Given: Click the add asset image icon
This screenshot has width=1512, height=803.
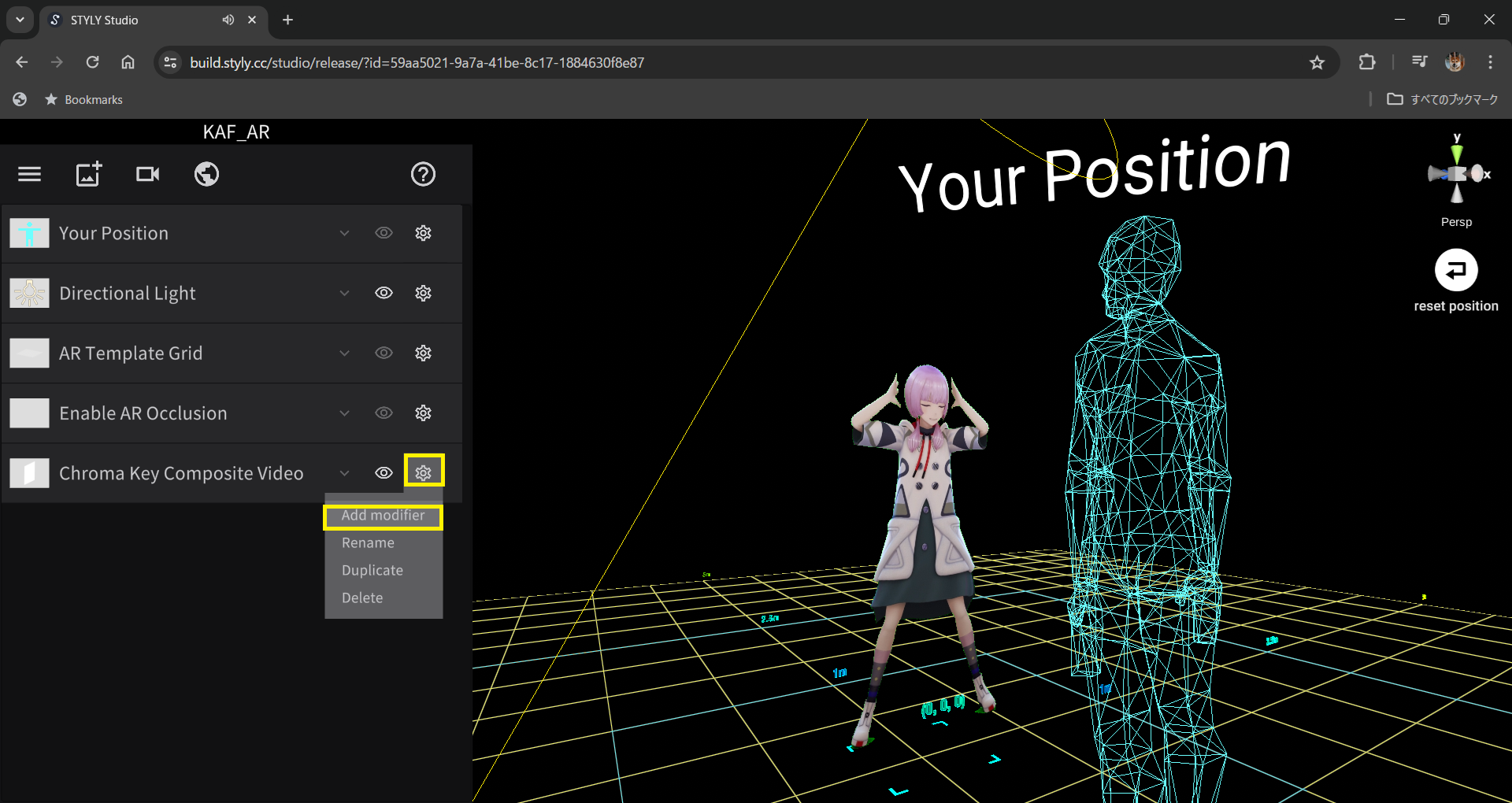Looking at the screenshot, I should [x=88, y=174].
